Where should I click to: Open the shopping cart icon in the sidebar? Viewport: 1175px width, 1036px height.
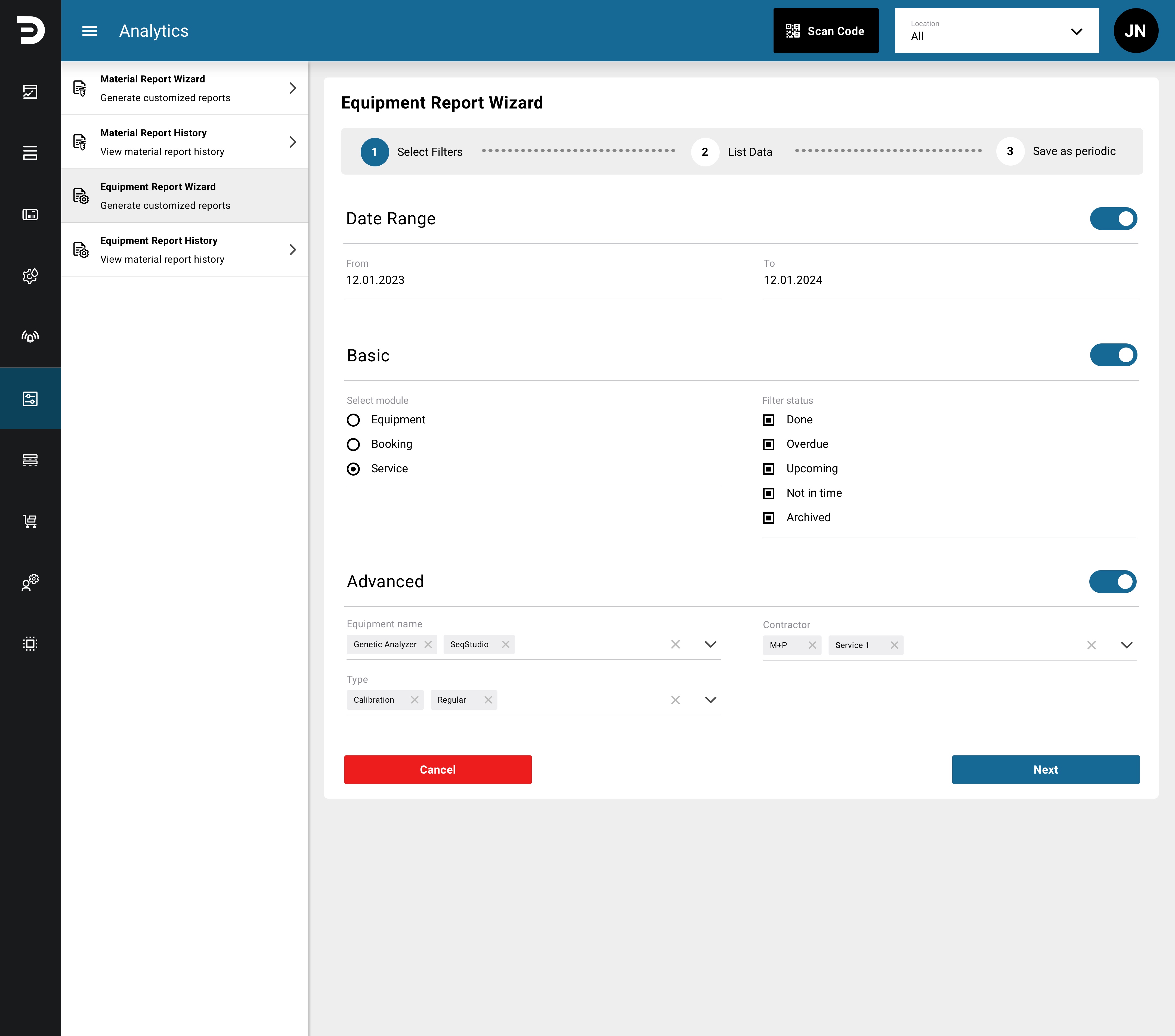tap(30, 521)
